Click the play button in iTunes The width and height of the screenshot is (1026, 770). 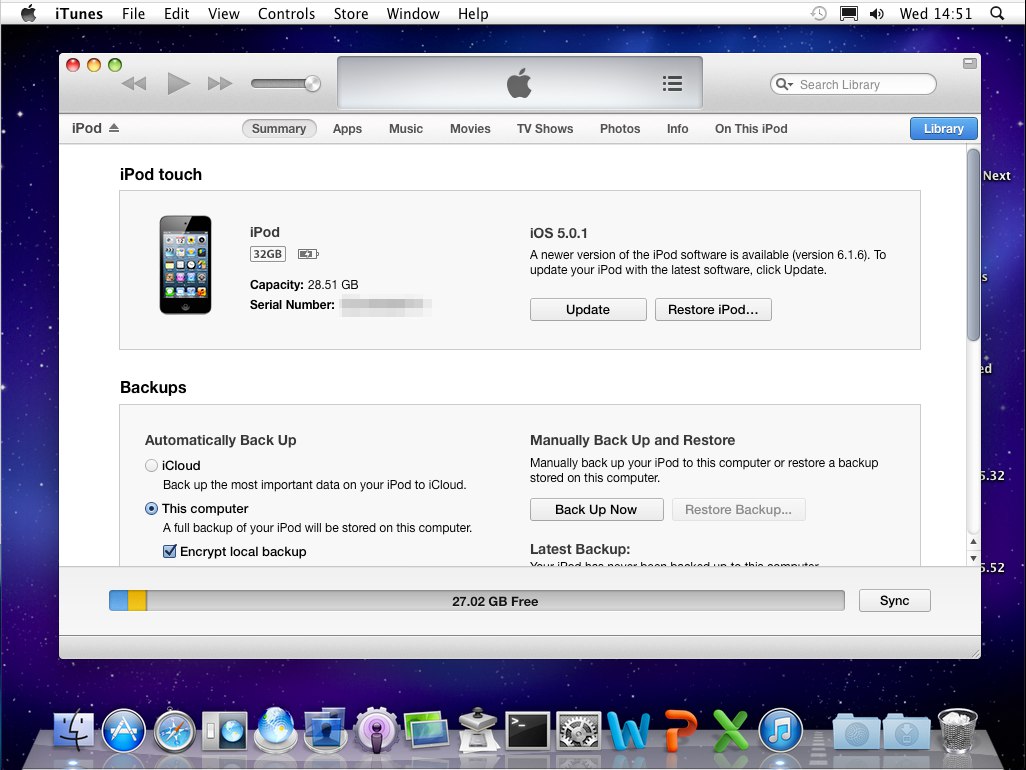(x=178, y=84)
